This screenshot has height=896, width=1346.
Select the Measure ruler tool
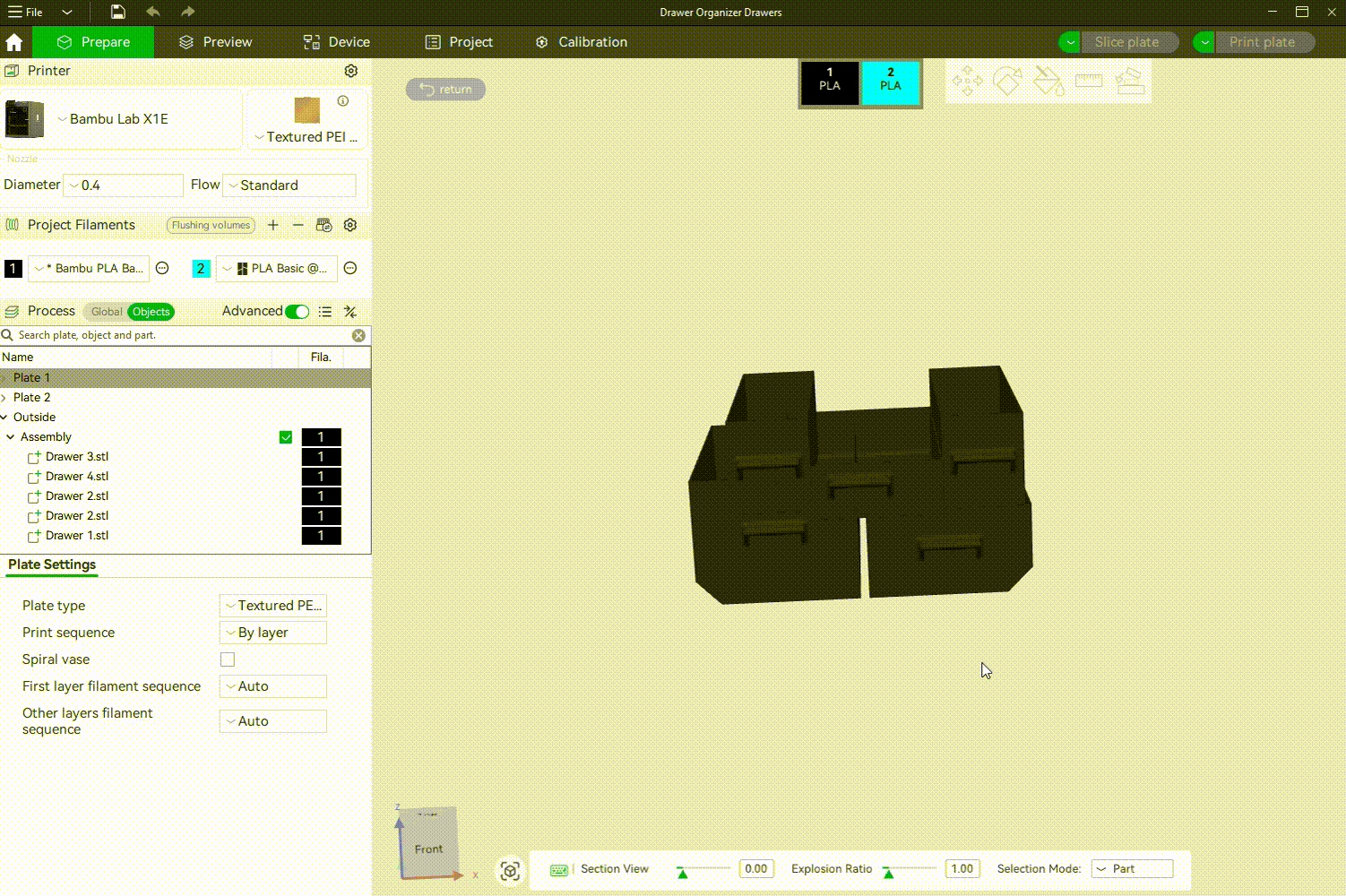pos(1089,82)
